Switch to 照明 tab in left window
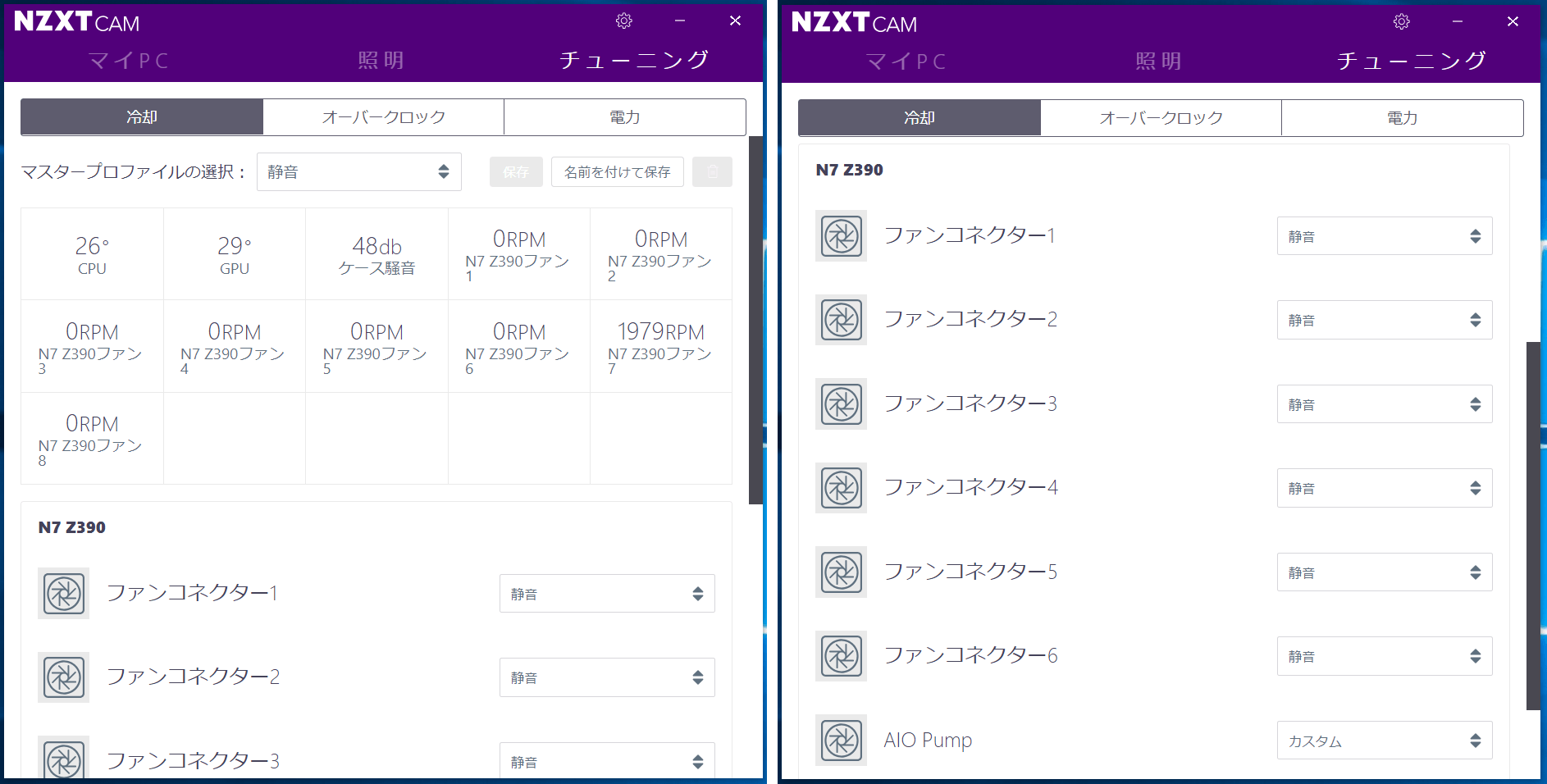The image size is (1547, 784). tap(381, 61)
